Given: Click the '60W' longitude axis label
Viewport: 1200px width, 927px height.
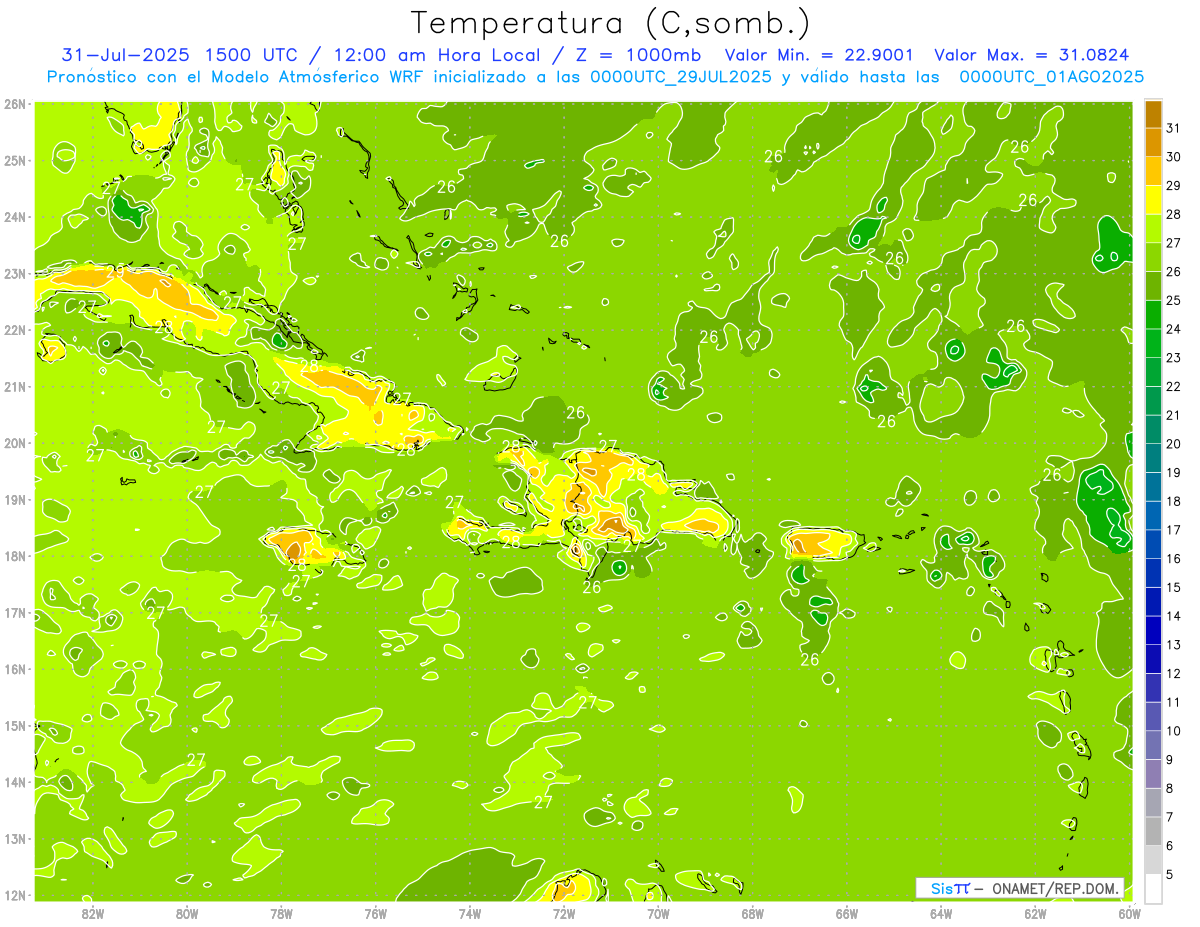Looking at the screenshot, I should click(x=1130, y=913).
